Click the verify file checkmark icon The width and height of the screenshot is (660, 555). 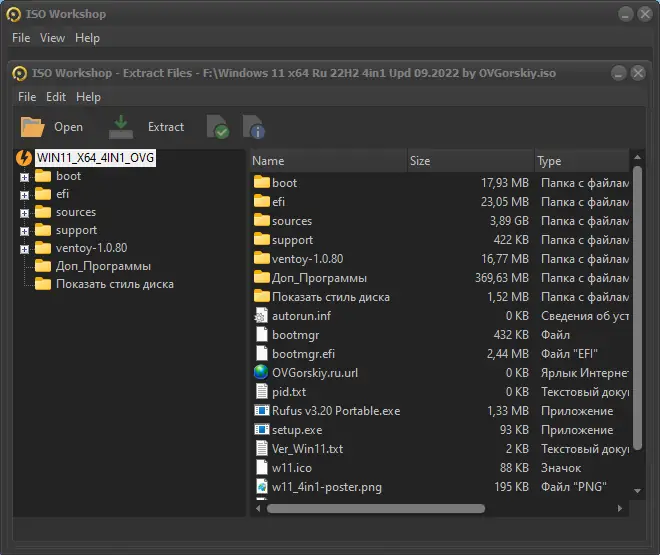coord(218,127)
